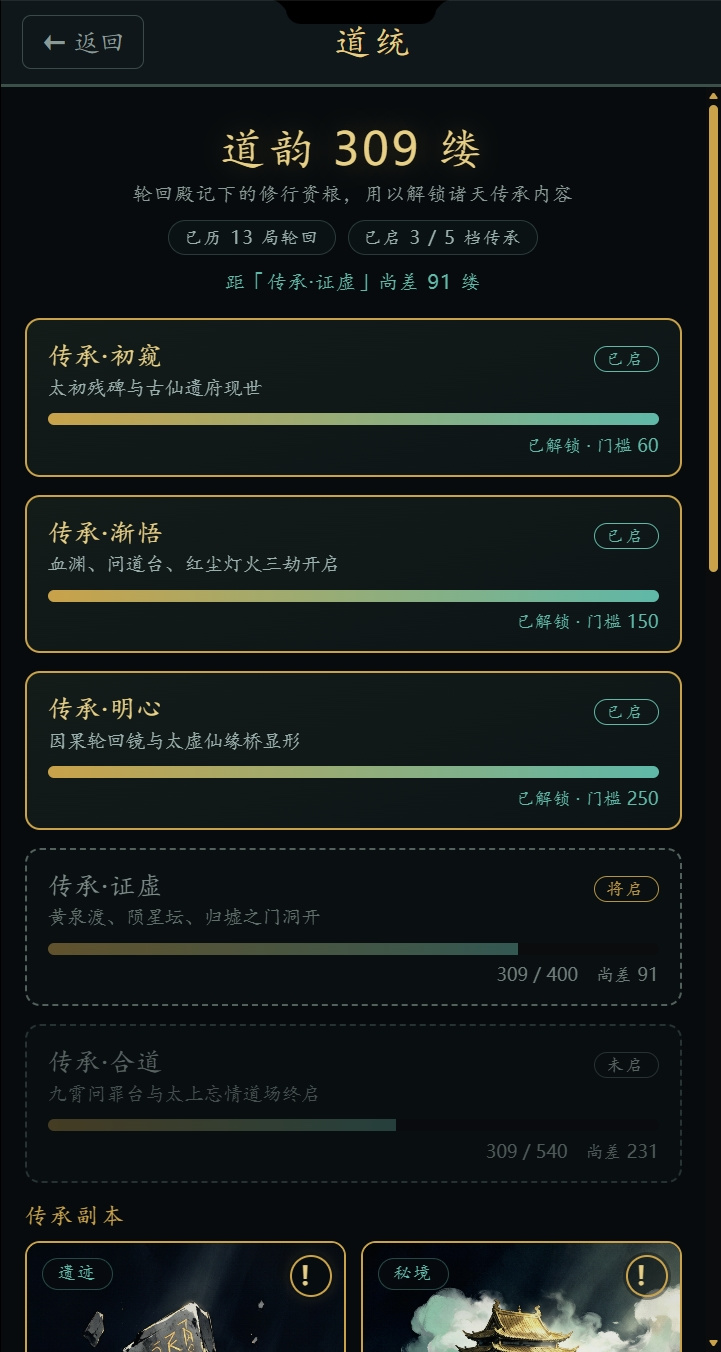The height and width of the screenshot is (1352, 721).
Task: Click the 未启 badge on 传承·合道
Action: (x=626, y=1065)
